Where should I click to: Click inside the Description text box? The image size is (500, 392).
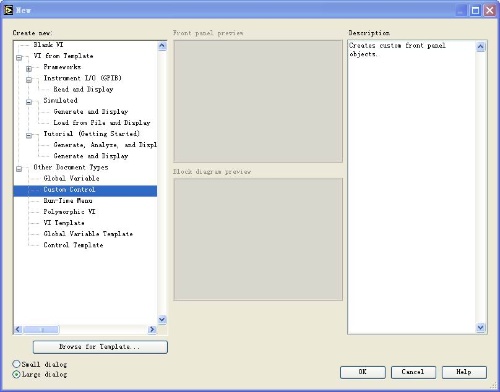[412, 187]
